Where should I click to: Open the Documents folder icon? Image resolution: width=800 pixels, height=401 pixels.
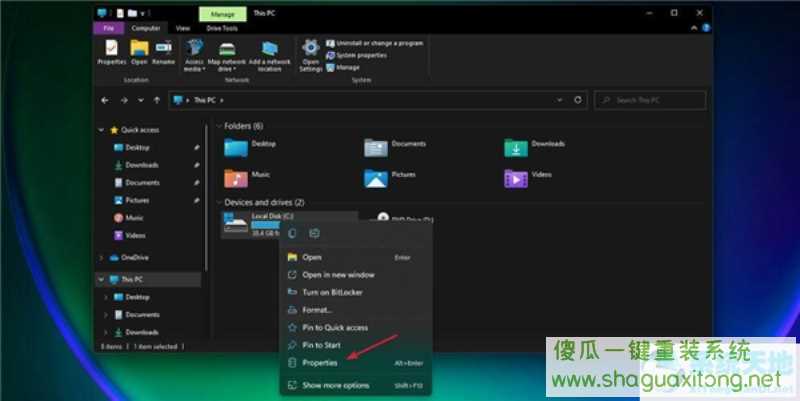point(376,148)
